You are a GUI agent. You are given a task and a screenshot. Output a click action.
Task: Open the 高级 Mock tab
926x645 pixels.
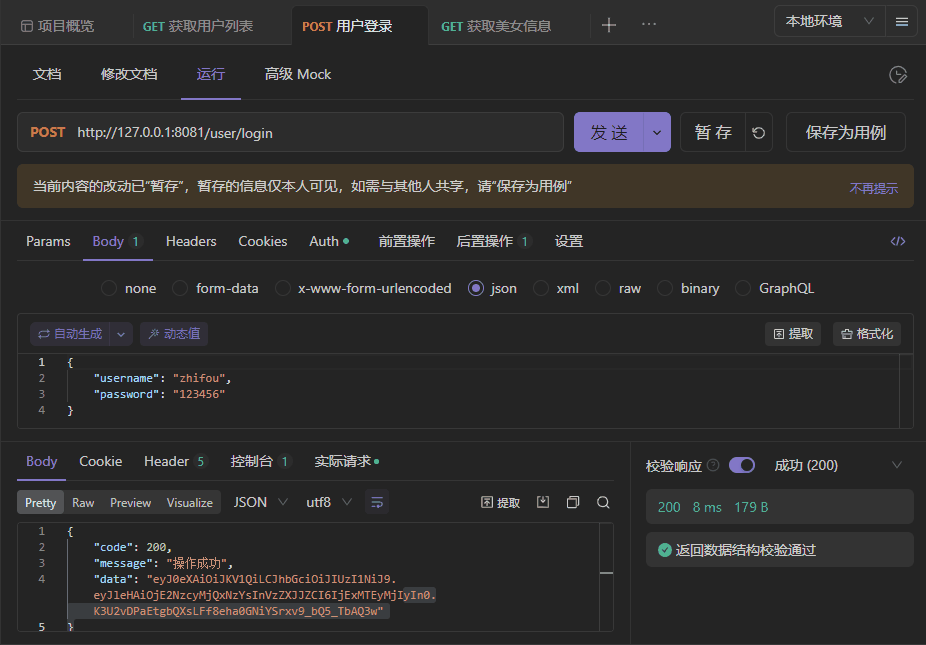(298, 74)
